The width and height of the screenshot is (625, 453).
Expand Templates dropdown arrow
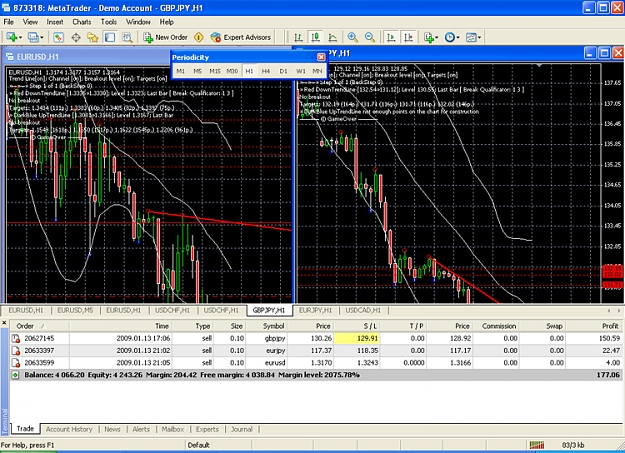pyautogui.click(x=479, y=38)
